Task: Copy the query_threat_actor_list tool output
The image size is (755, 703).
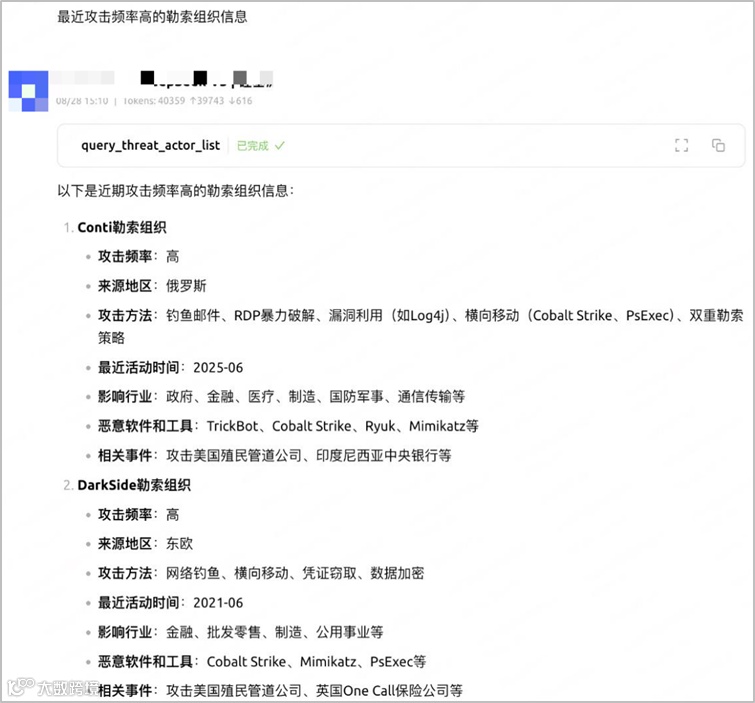Action: pyautogui.click(x=718, y=145)
